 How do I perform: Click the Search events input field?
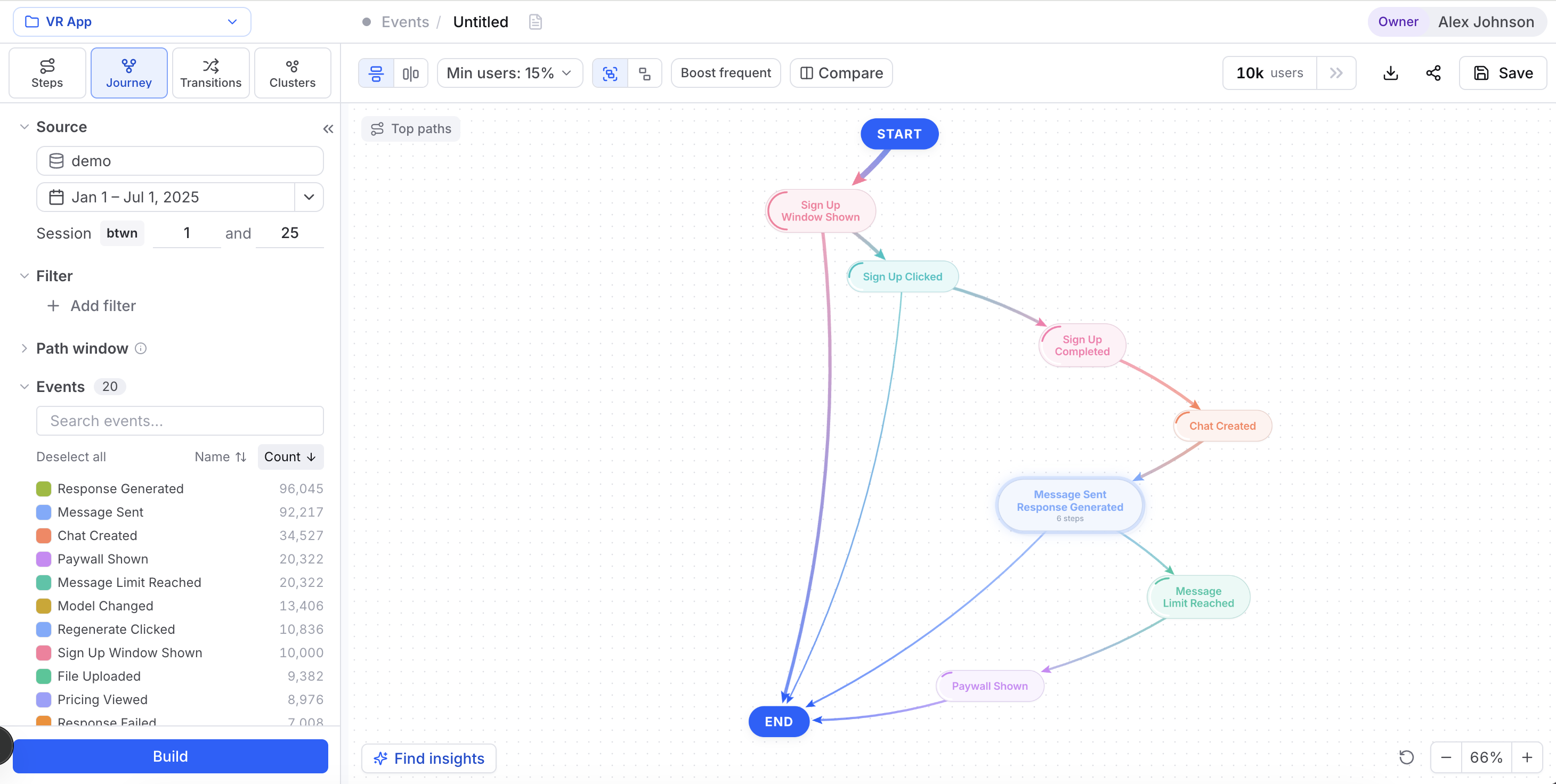click(x=180, y=421)
